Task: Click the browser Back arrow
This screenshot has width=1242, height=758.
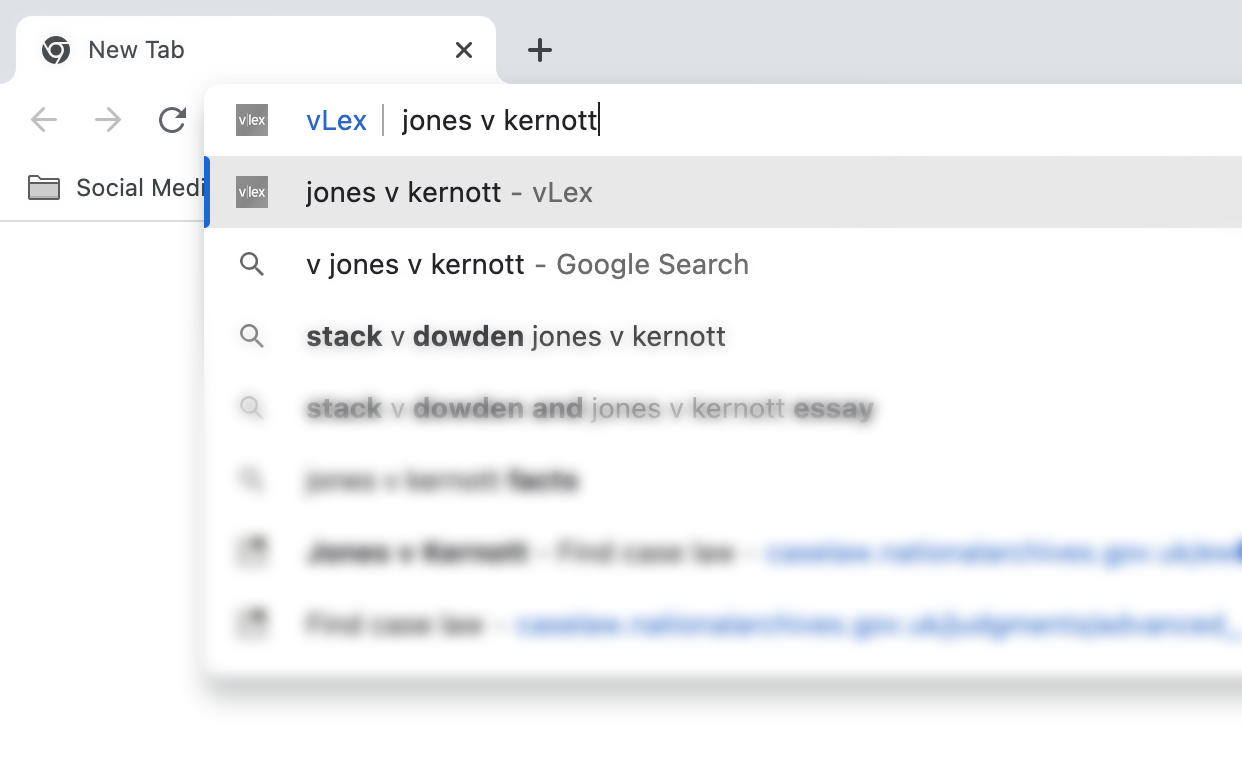Action: [44, 121]
